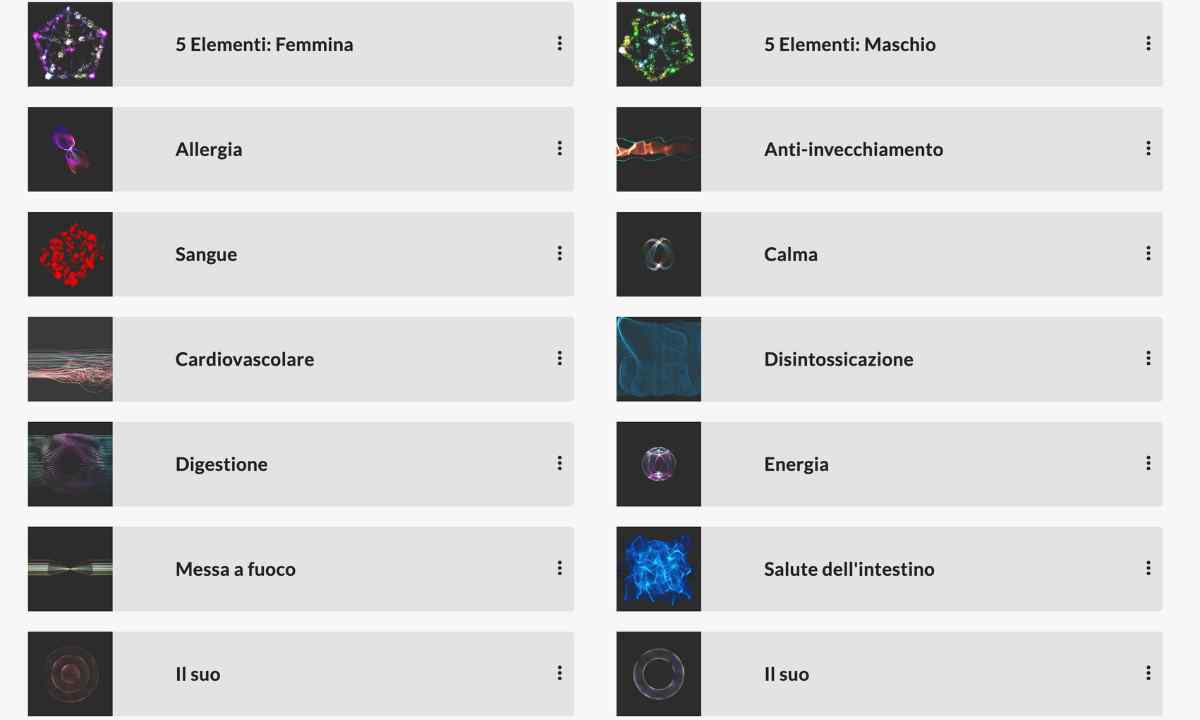Open the Allergia program entry
Viewport: 1200px width, 720px height.
(301, 149)
